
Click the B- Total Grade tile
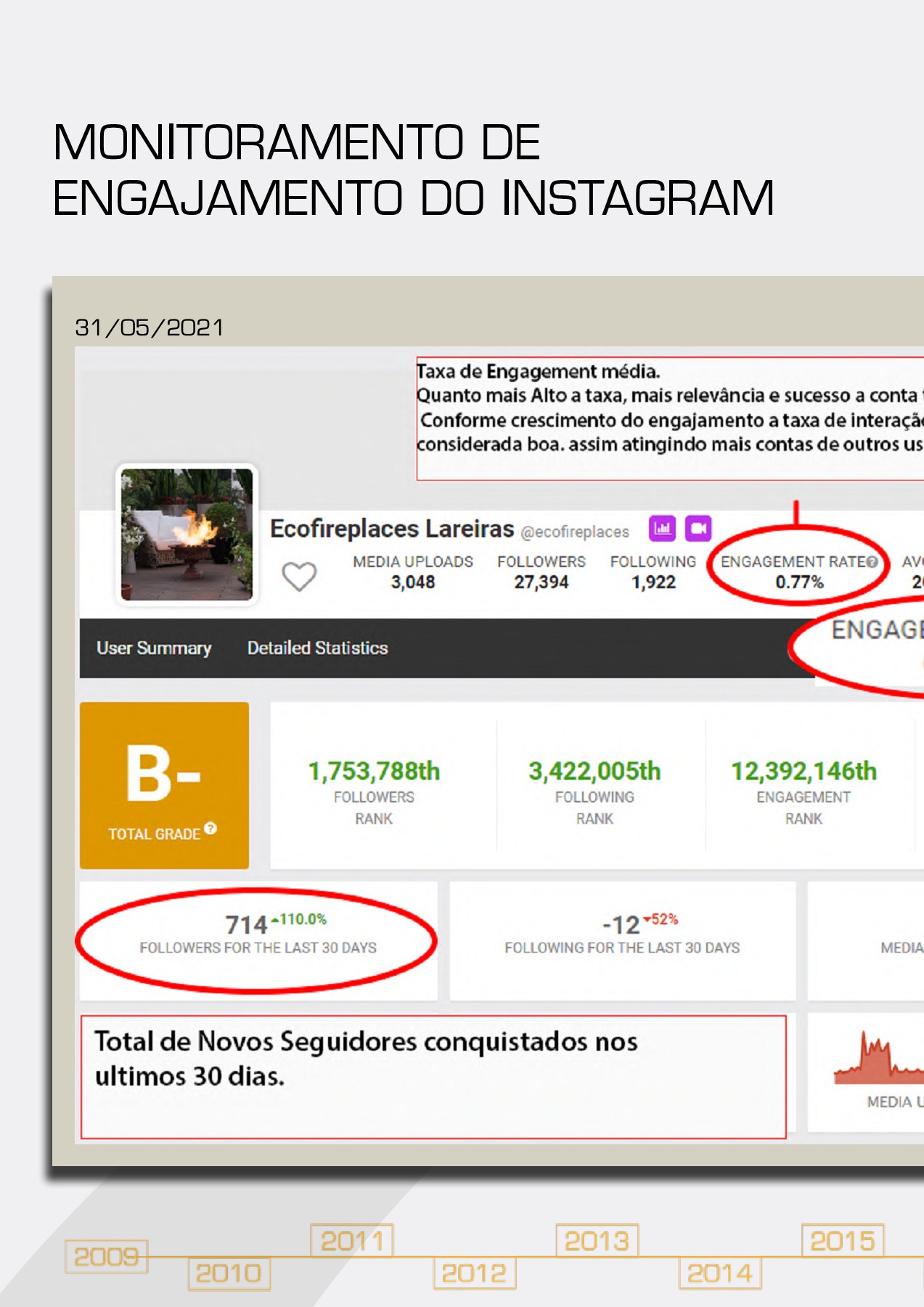tap(164, 785)
